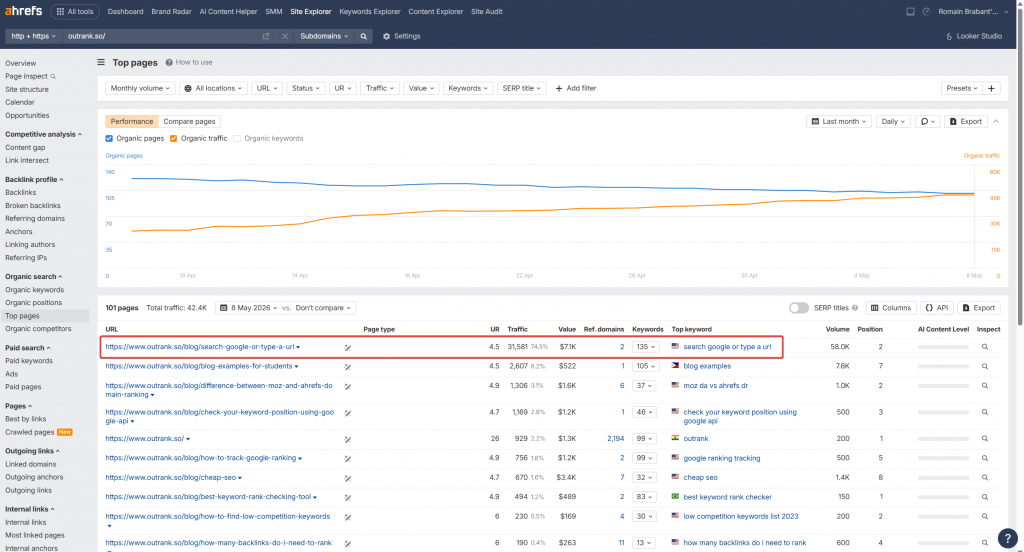
Task: Open the 8 May 2026 date dropdown
Action: point(248,308)
